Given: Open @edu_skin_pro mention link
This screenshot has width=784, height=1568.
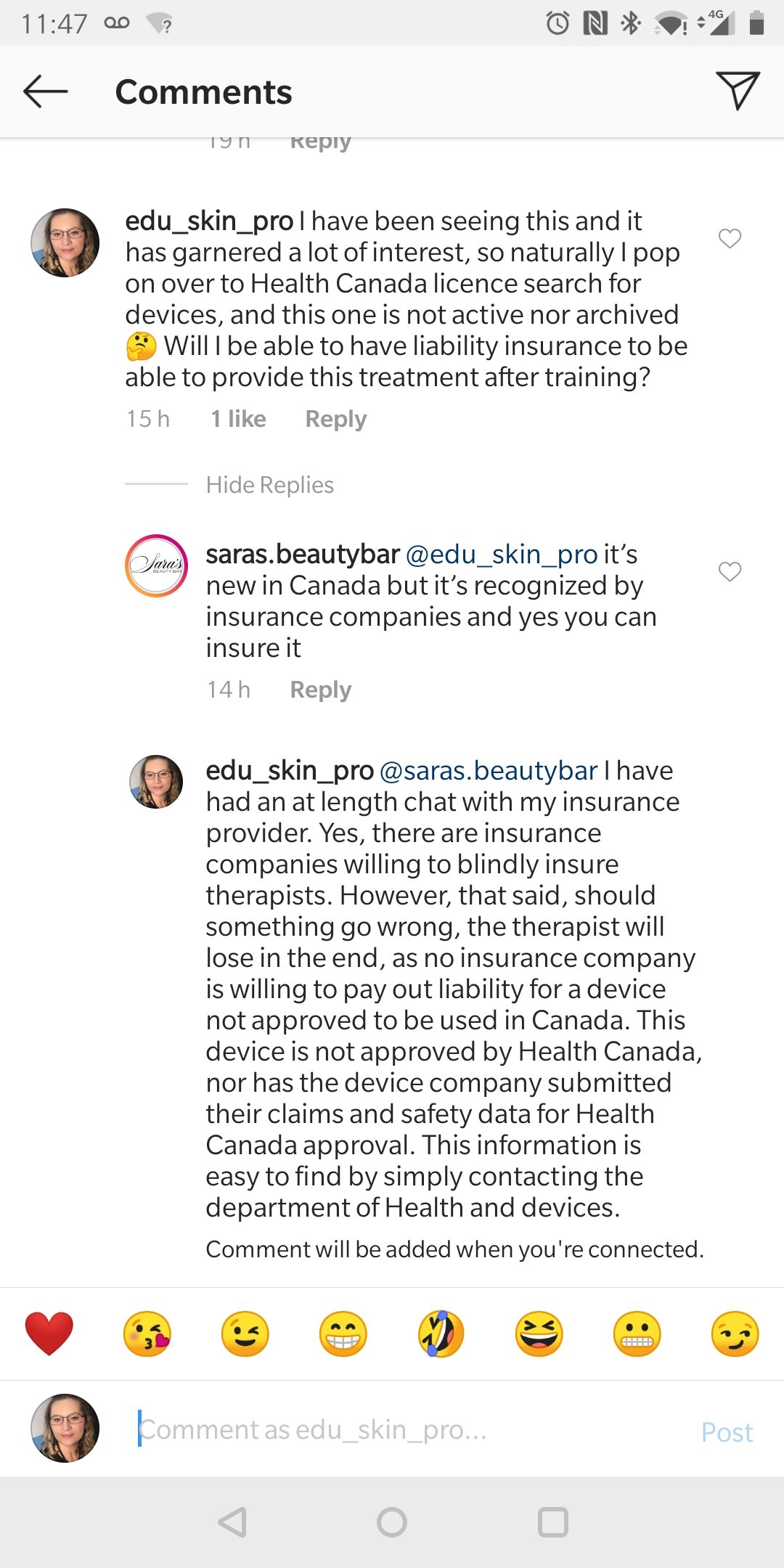Looking at the screenshot, I should [x=502, y=555].
